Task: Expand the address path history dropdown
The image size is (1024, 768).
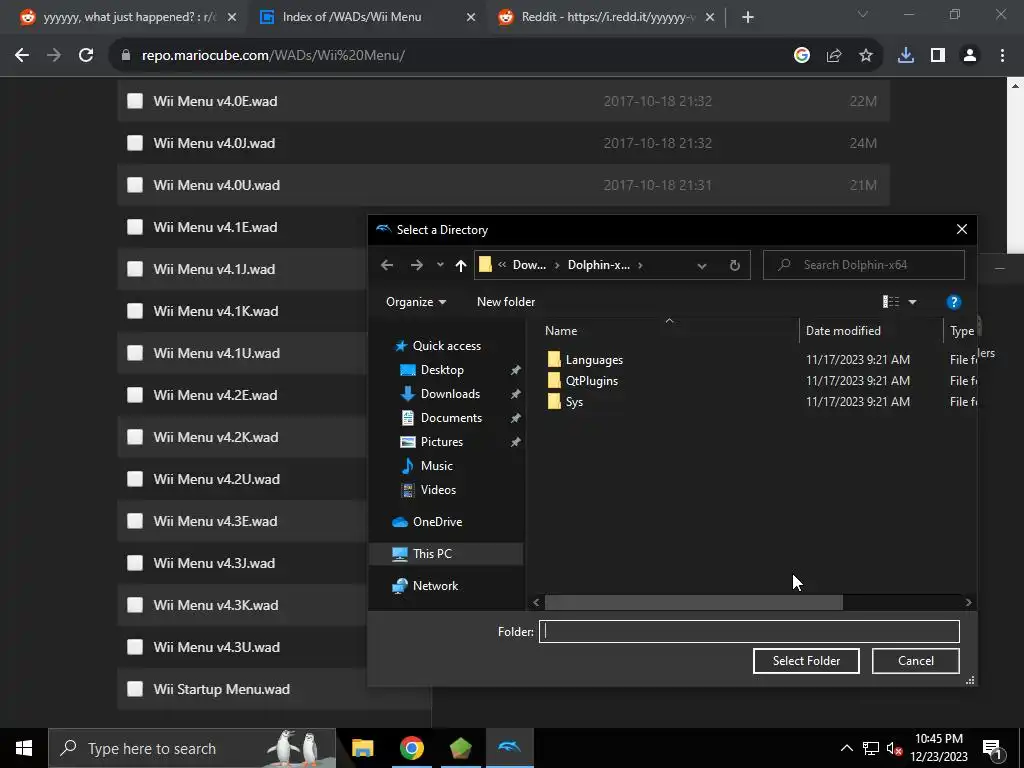Action: tap(701, 266)
